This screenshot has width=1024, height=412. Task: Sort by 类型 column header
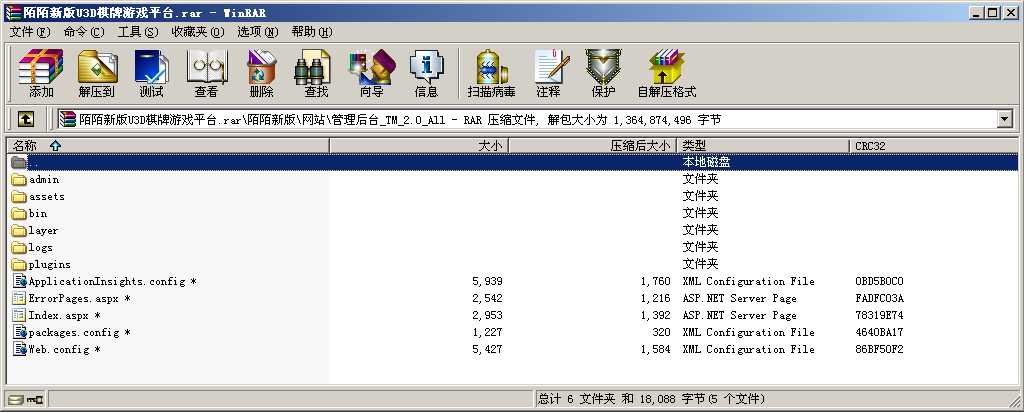tap(763, 146)
